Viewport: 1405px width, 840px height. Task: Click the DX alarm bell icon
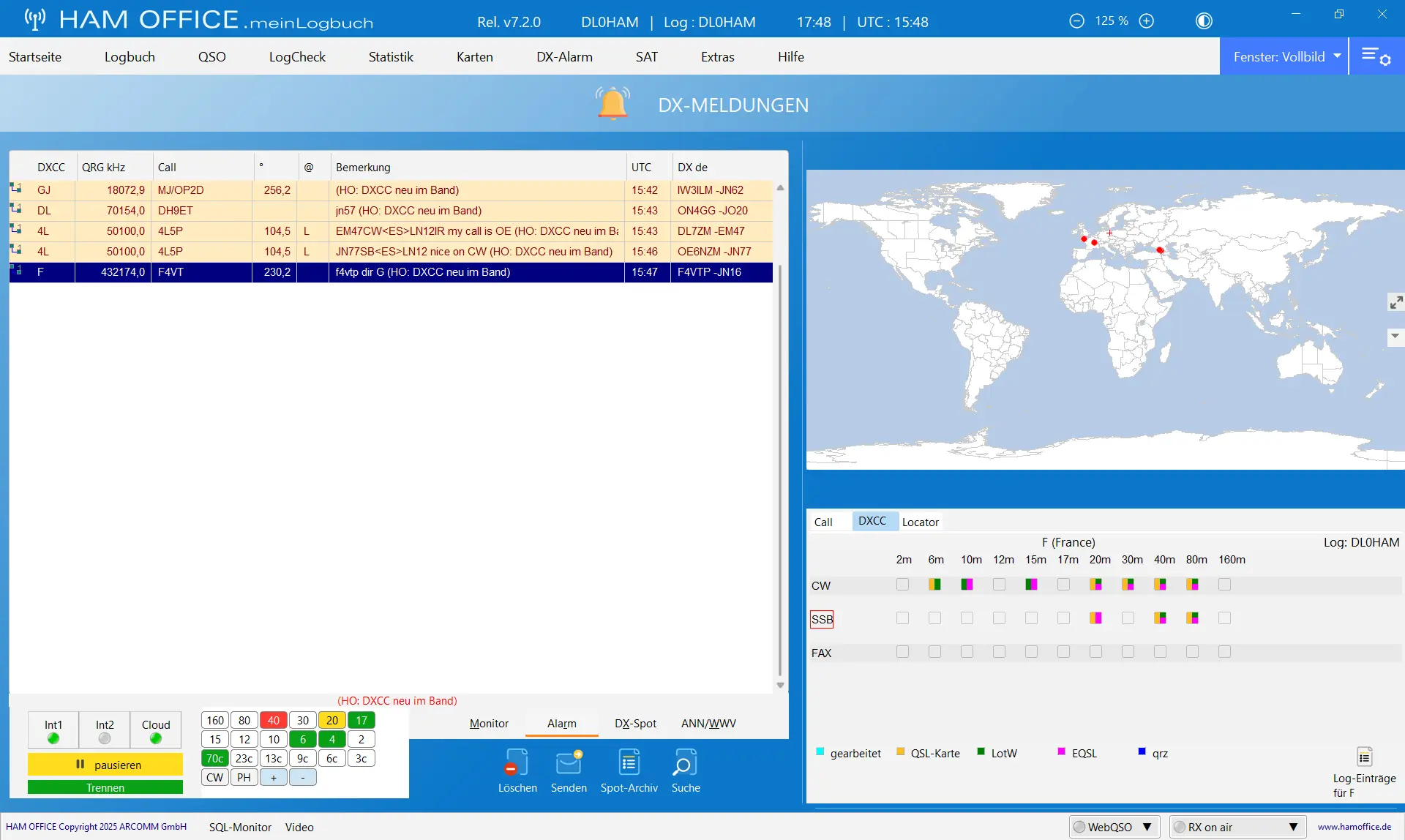(612, 103)
